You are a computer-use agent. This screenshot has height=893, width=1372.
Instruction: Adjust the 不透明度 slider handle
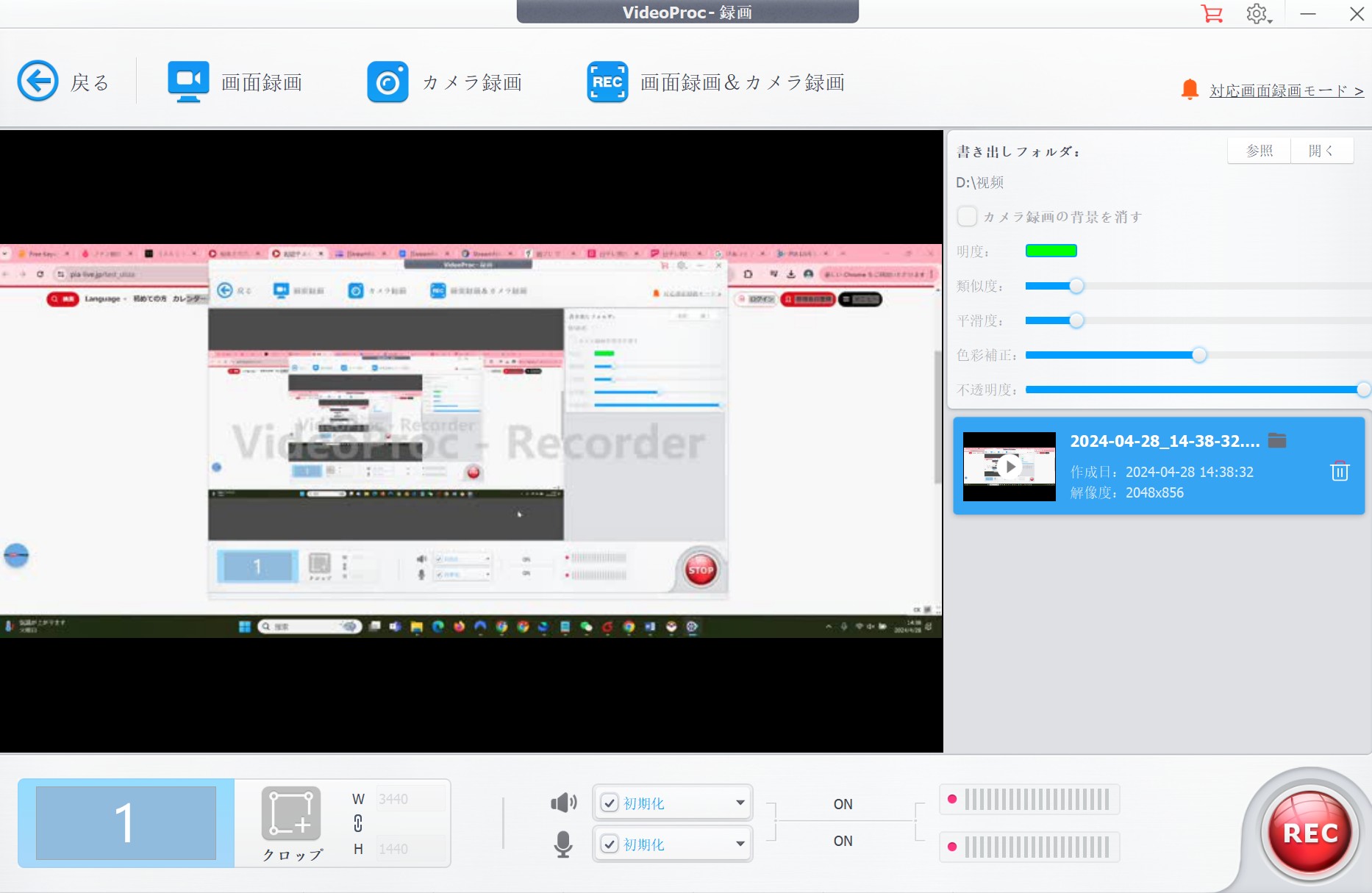pos(1363,390)
